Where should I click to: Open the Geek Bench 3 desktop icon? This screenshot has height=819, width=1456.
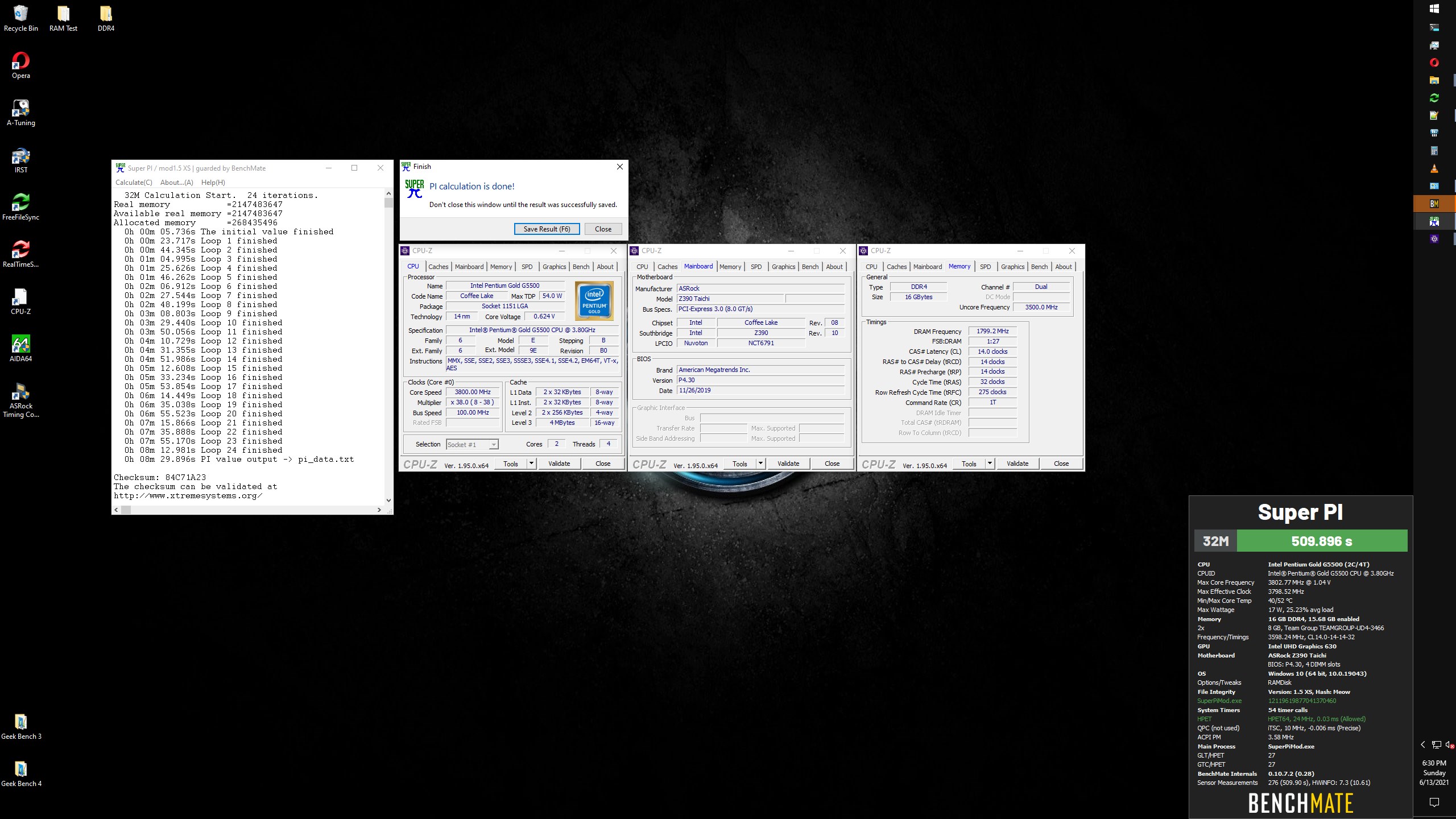21,726
